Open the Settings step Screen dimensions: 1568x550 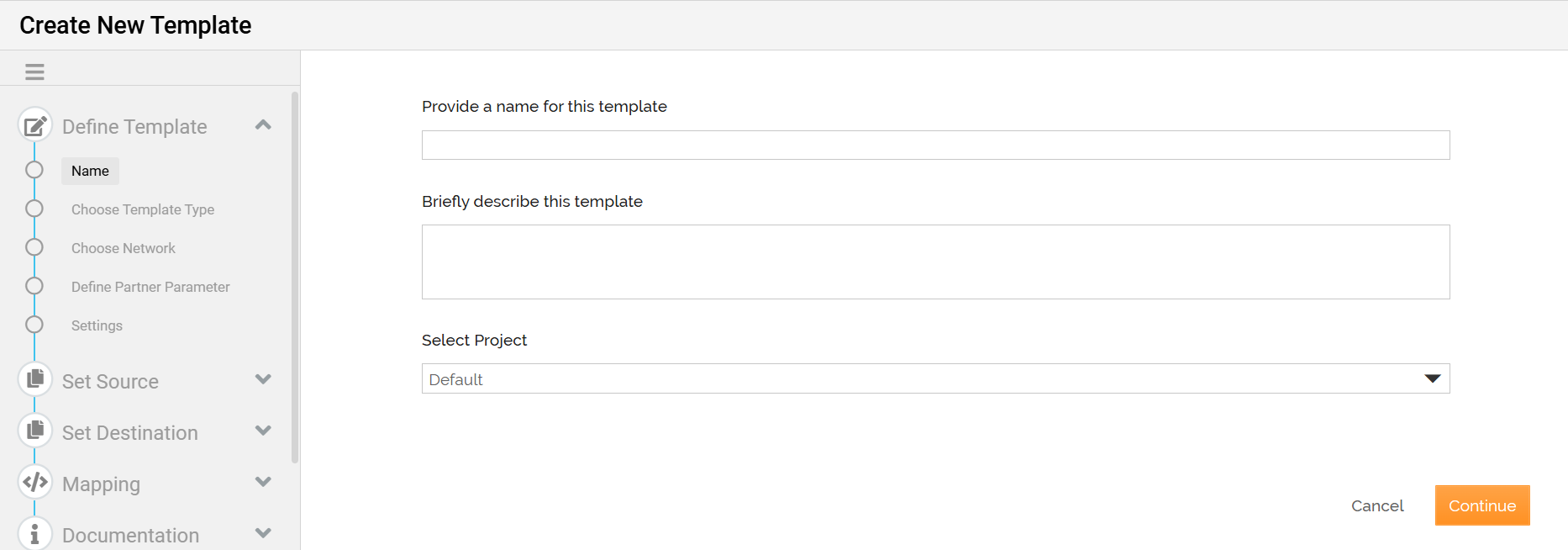pyautogui.click(x=97, y=325)
